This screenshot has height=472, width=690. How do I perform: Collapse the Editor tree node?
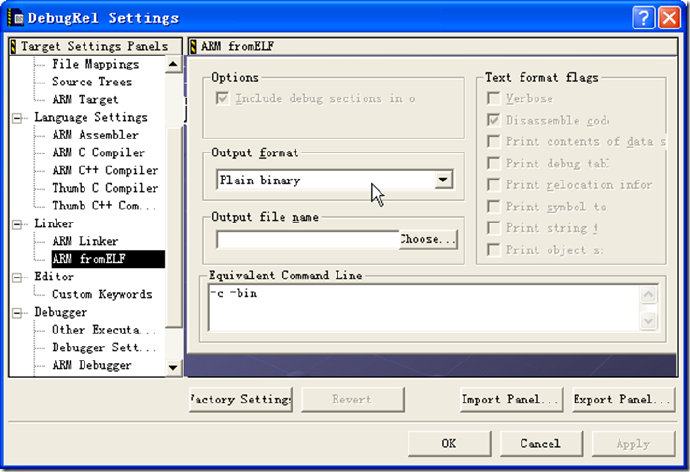[17, 277]
